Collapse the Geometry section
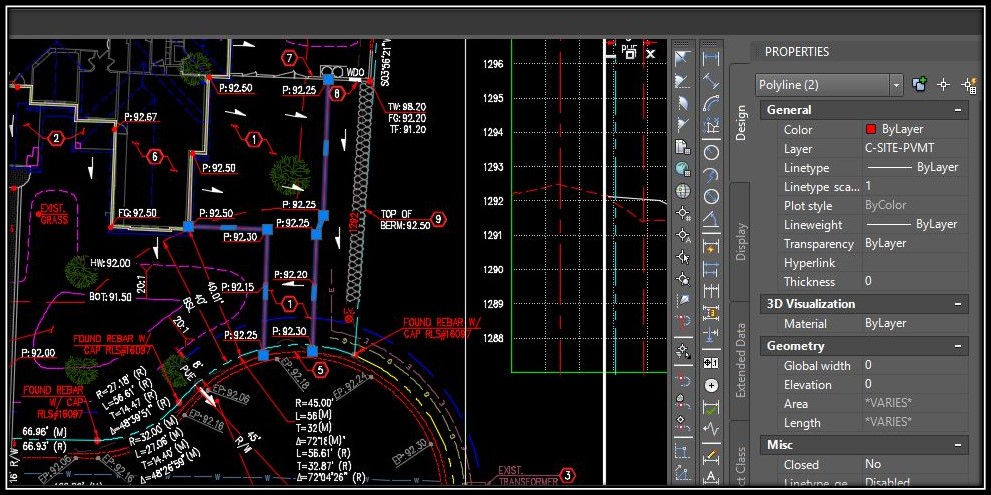991x495 pixels. point(959,346)
